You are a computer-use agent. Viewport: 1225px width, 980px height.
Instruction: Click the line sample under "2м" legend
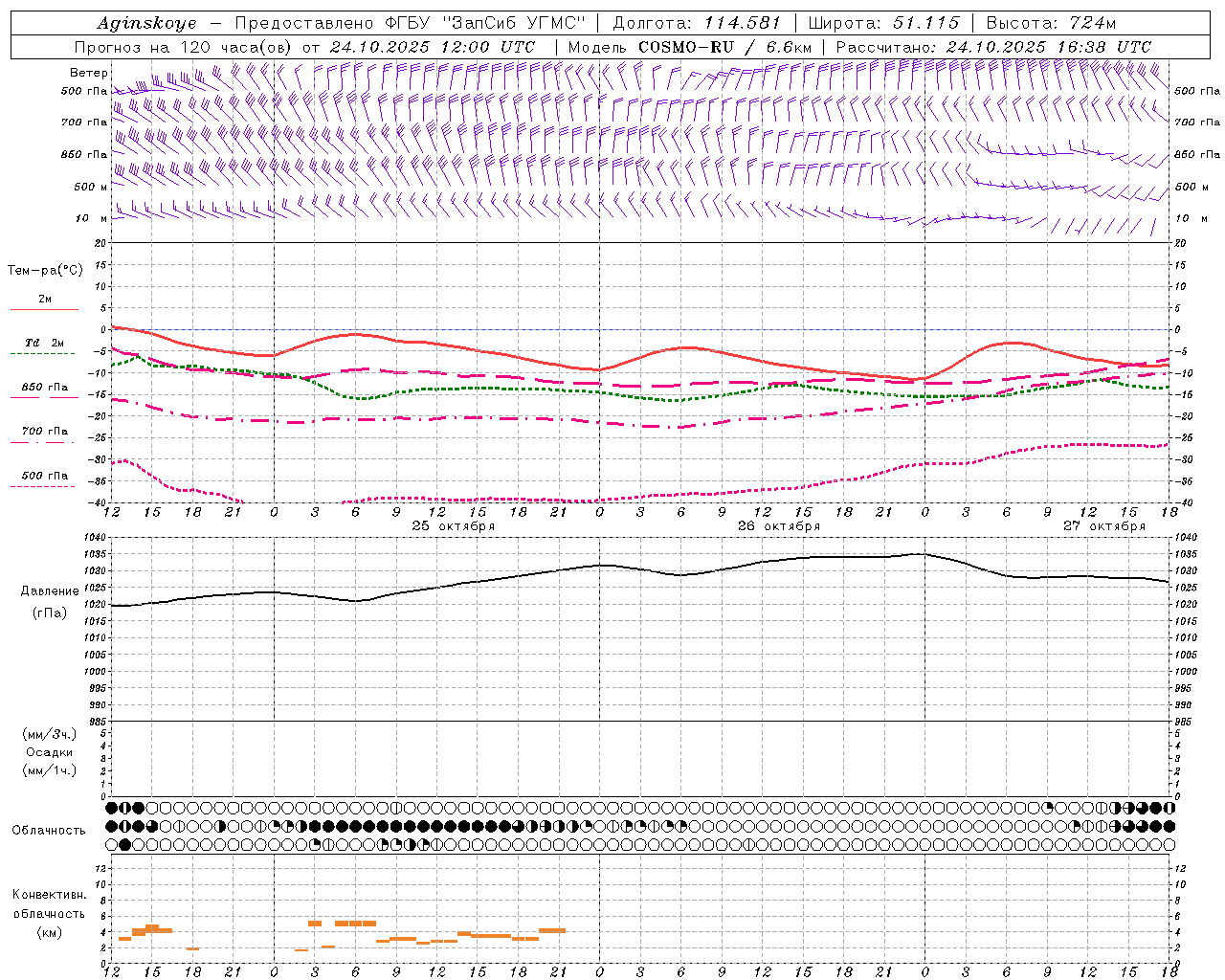tap(44, 309)
